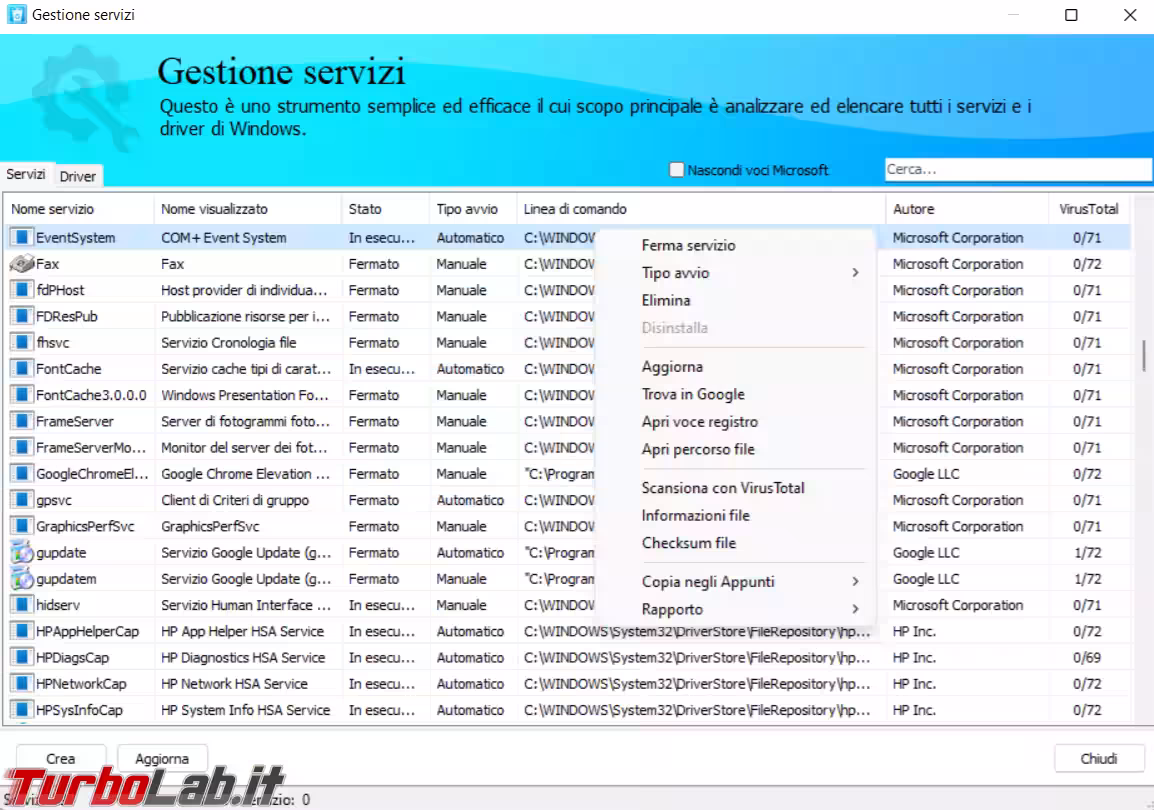1154x810 pixels.
Task: Select the 'Servizio Cronologia file' cell
Action: 248,342
